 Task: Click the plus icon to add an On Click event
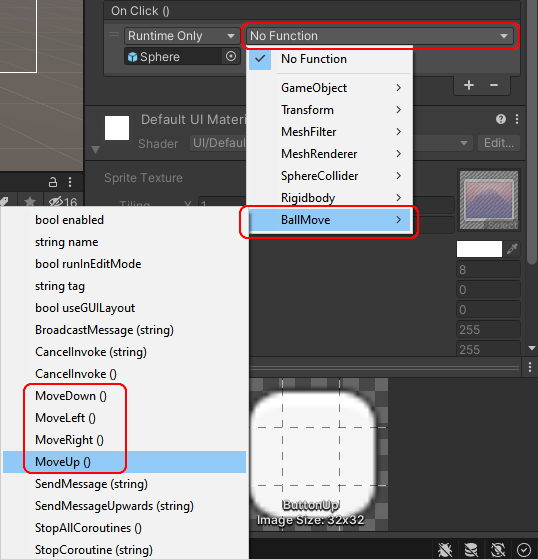[x=469, y=85]
